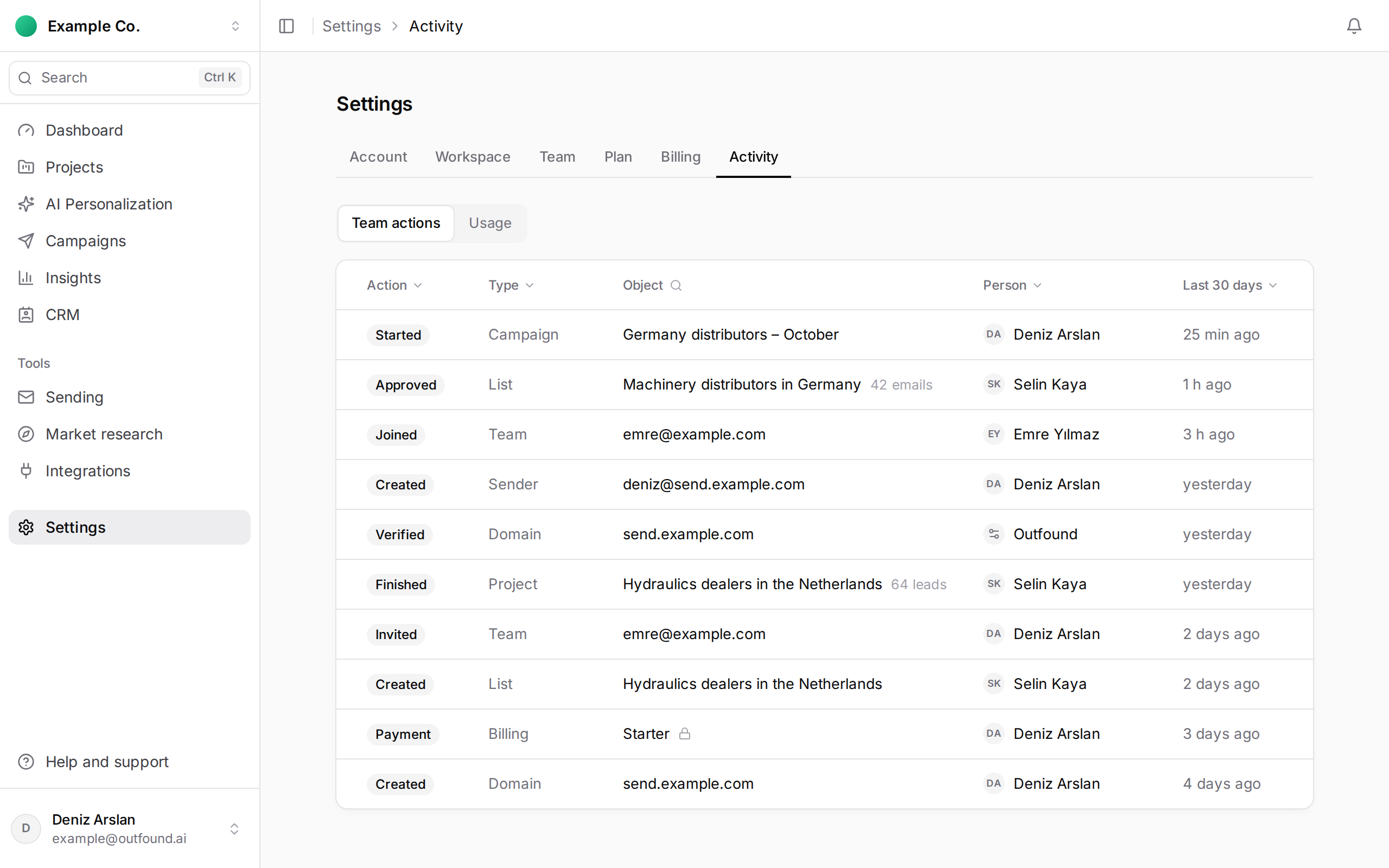Focus the Search input field
The width and height of the screenshot is (1389, 868).
[130, 78]
